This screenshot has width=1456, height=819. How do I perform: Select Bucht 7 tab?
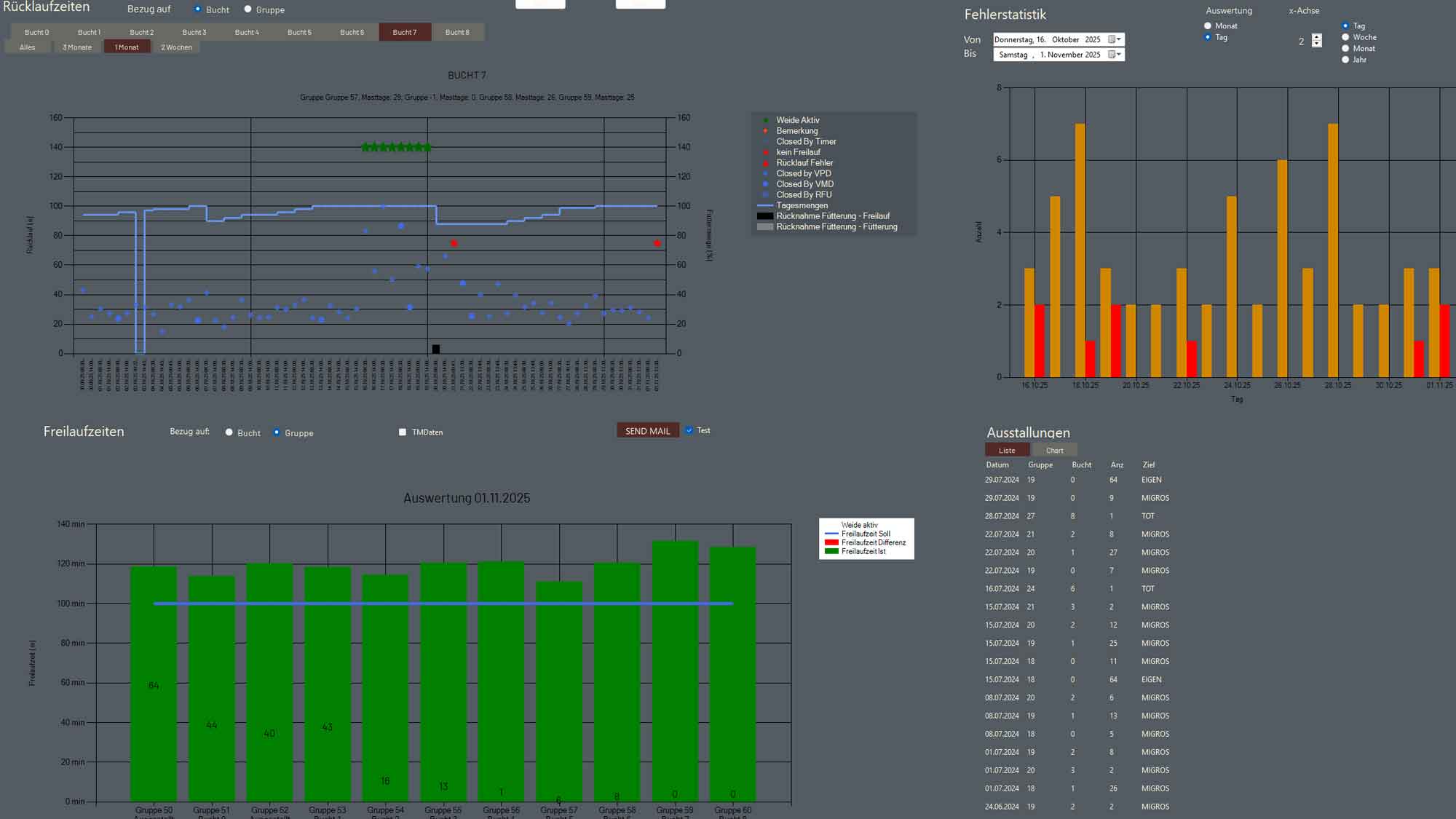[405, 32]
